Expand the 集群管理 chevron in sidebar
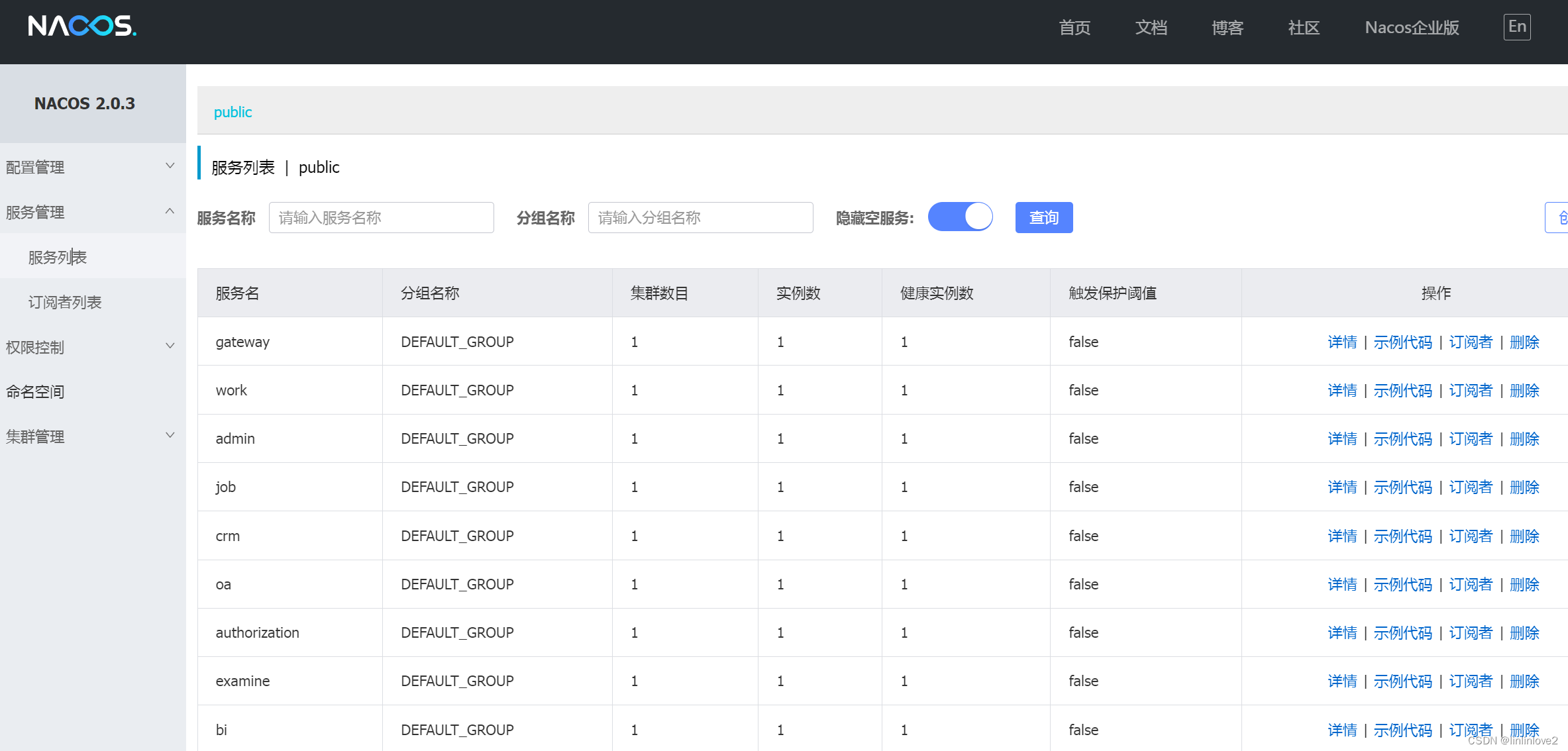The width and height of the screenshot is (1568, 751). tap(170, 436)
